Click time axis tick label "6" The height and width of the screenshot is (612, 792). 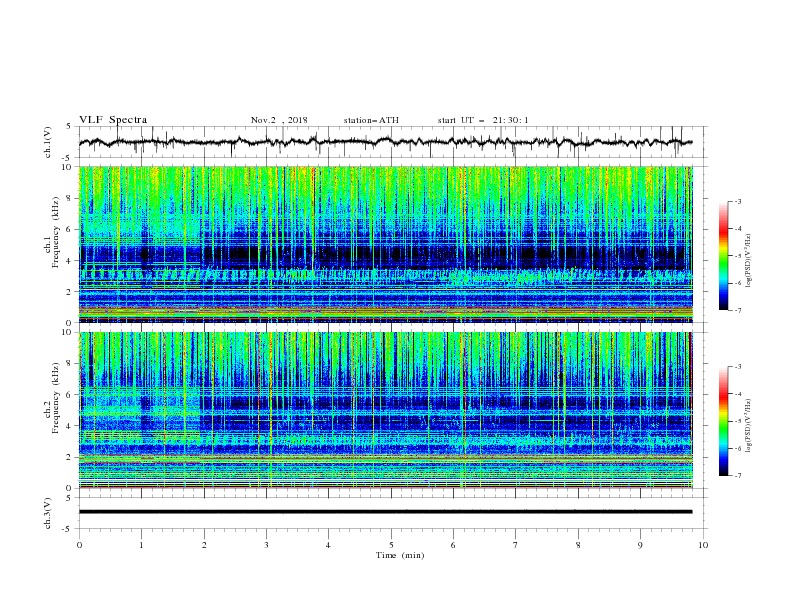453,545
